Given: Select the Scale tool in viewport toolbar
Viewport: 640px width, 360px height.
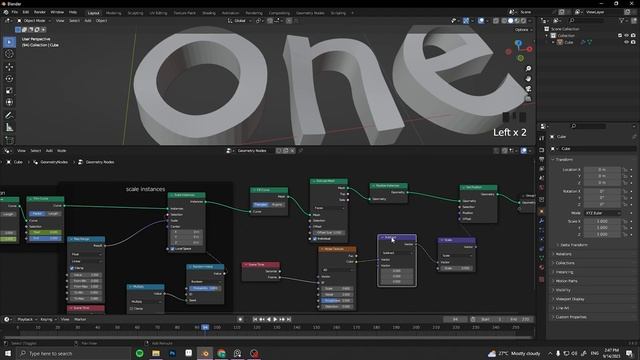Looking at the screenshot, I should (9, 90).
